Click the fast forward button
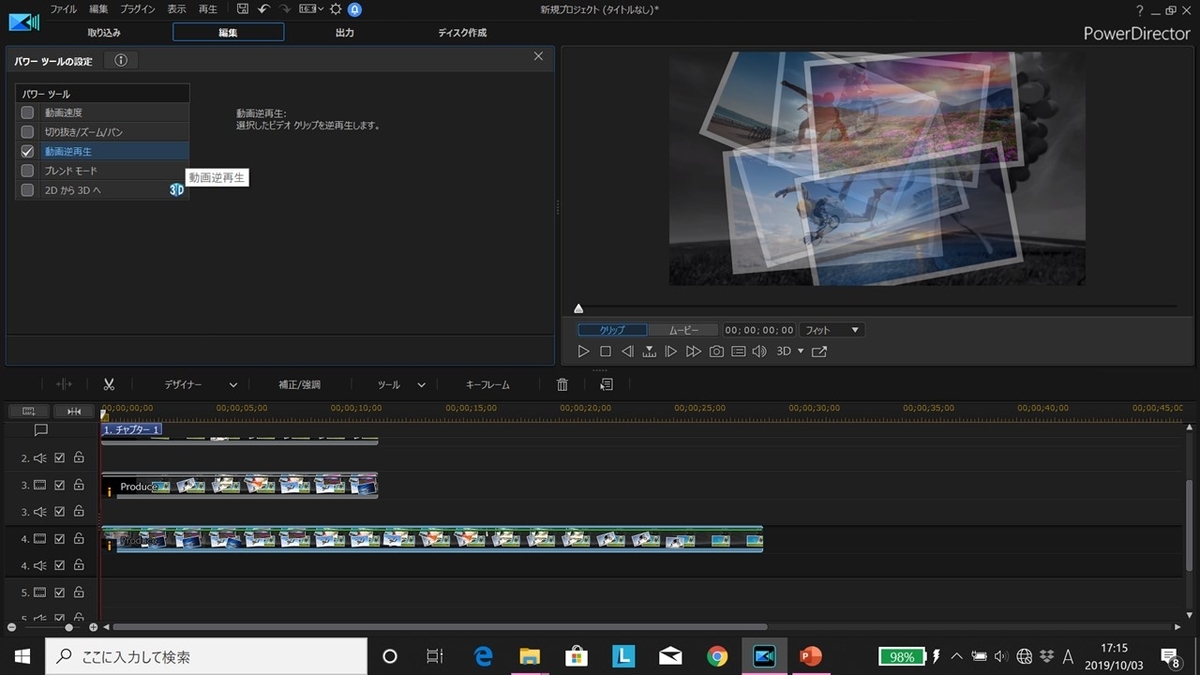Viewport: 1200px width, 675px height. point(693,351)
